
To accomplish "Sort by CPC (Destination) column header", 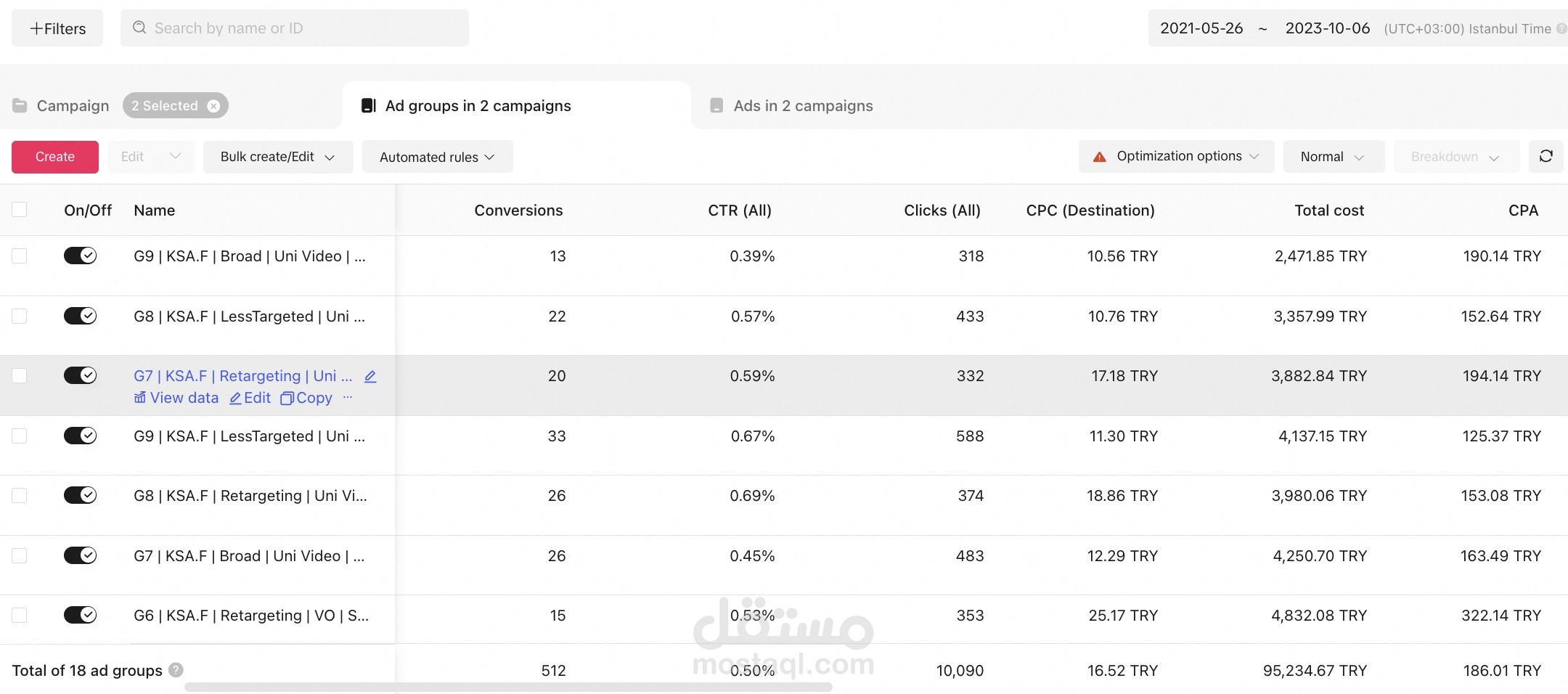I will tap(1090, 211).
